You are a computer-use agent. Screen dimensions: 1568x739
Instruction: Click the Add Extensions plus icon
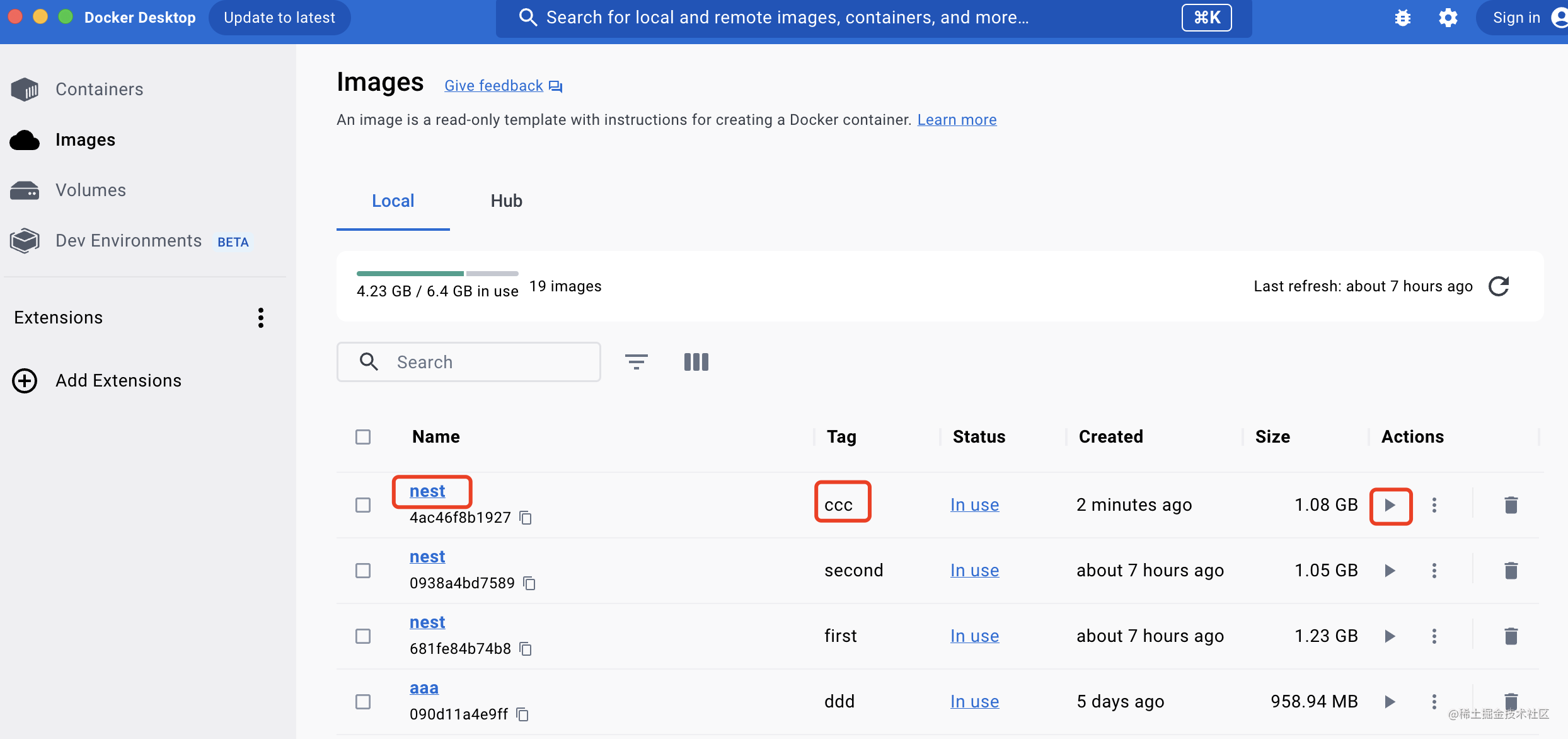(25, 381)
